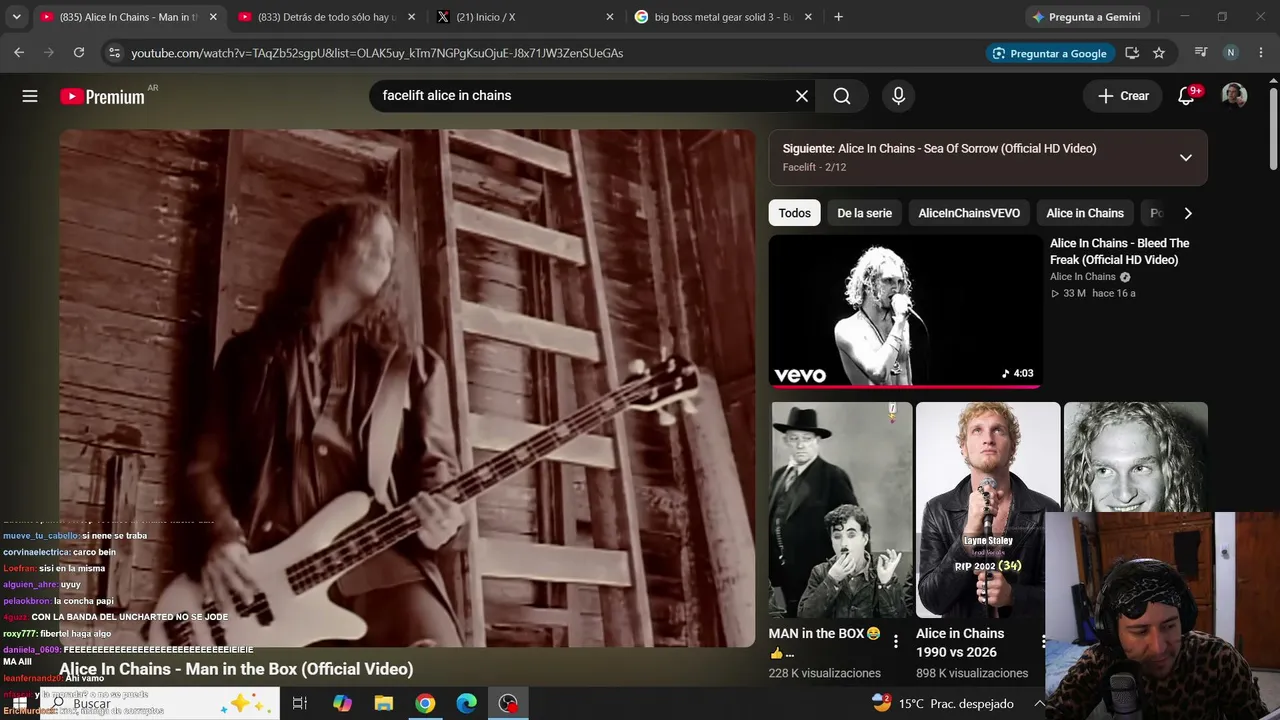The height and width of the screenshot is (720, 1280).
Task: Open 'Bleed The Freak (Official HD Video)' title
Action: (1120, 251)
